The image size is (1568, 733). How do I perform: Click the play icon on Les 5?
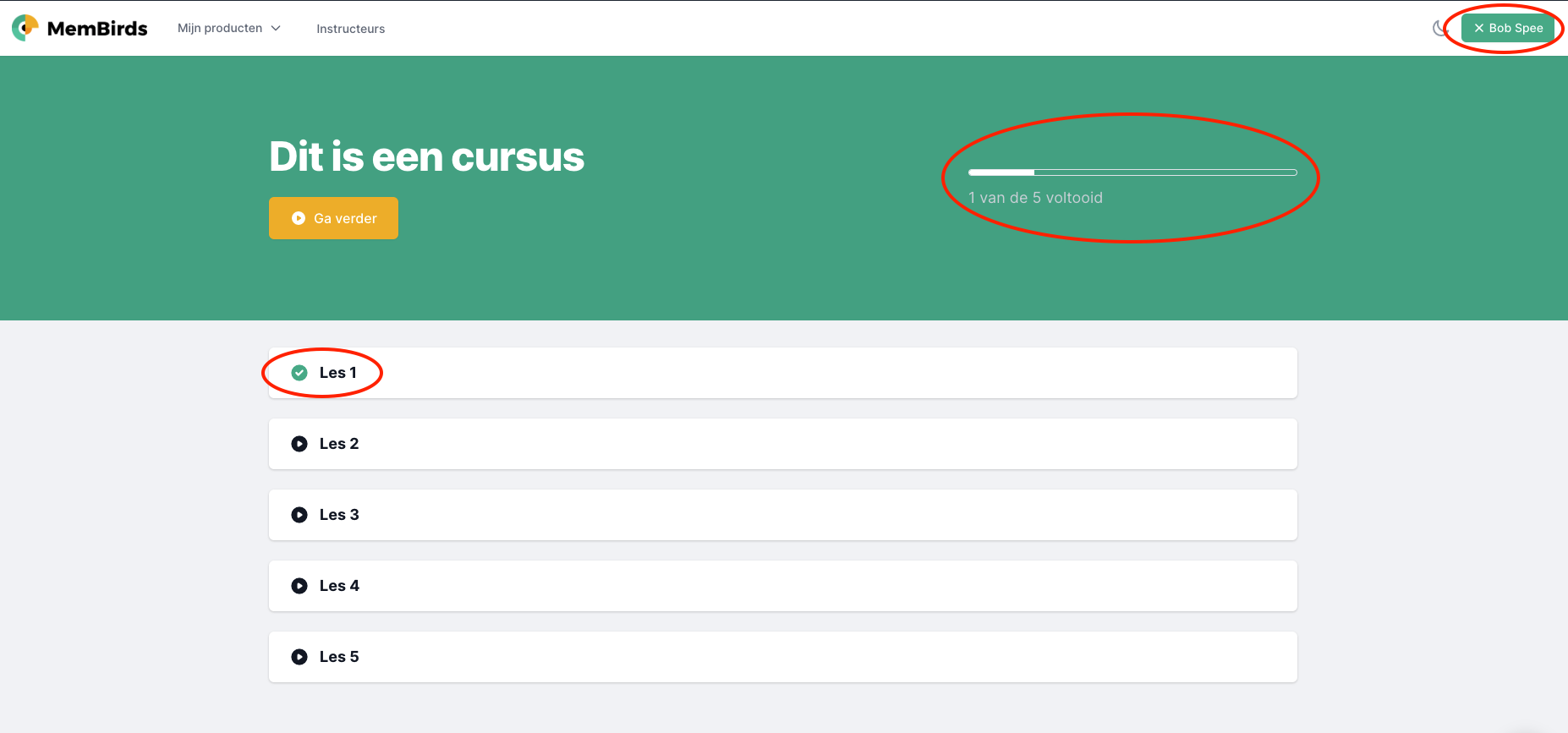pos(299,657)
